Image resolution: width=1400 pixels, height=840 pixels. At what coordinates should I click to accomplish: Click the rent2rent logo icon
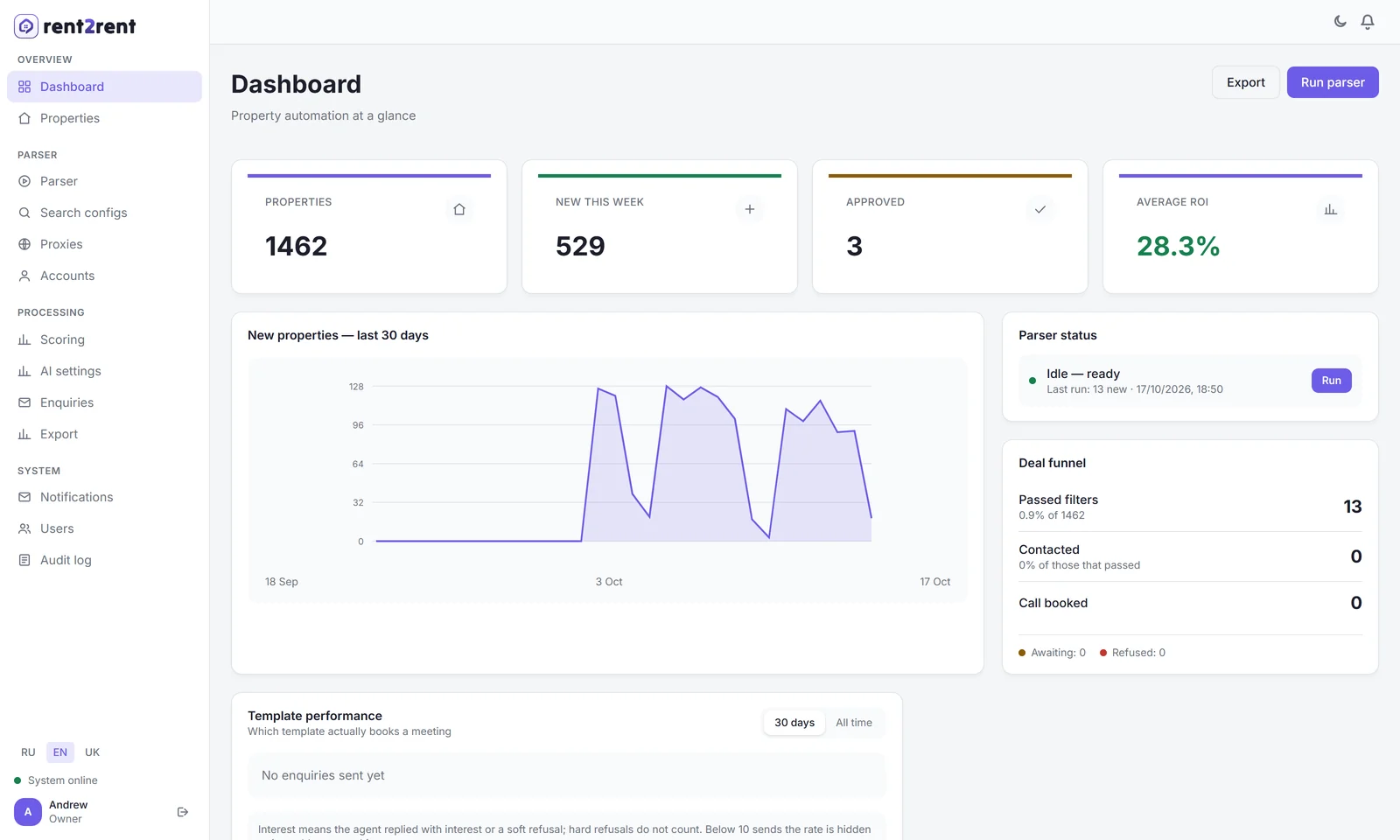(26, 26)
